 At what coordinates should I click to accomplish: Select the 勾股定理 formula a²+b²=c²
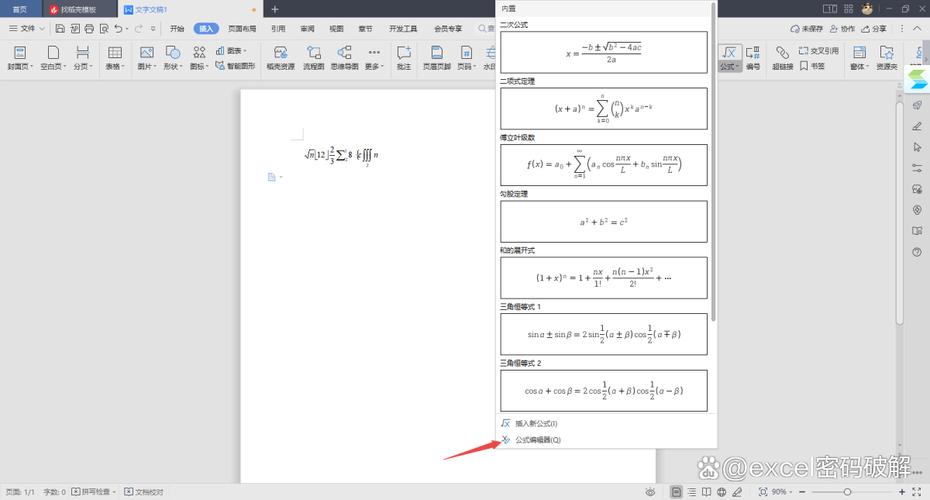coord(603,222)
